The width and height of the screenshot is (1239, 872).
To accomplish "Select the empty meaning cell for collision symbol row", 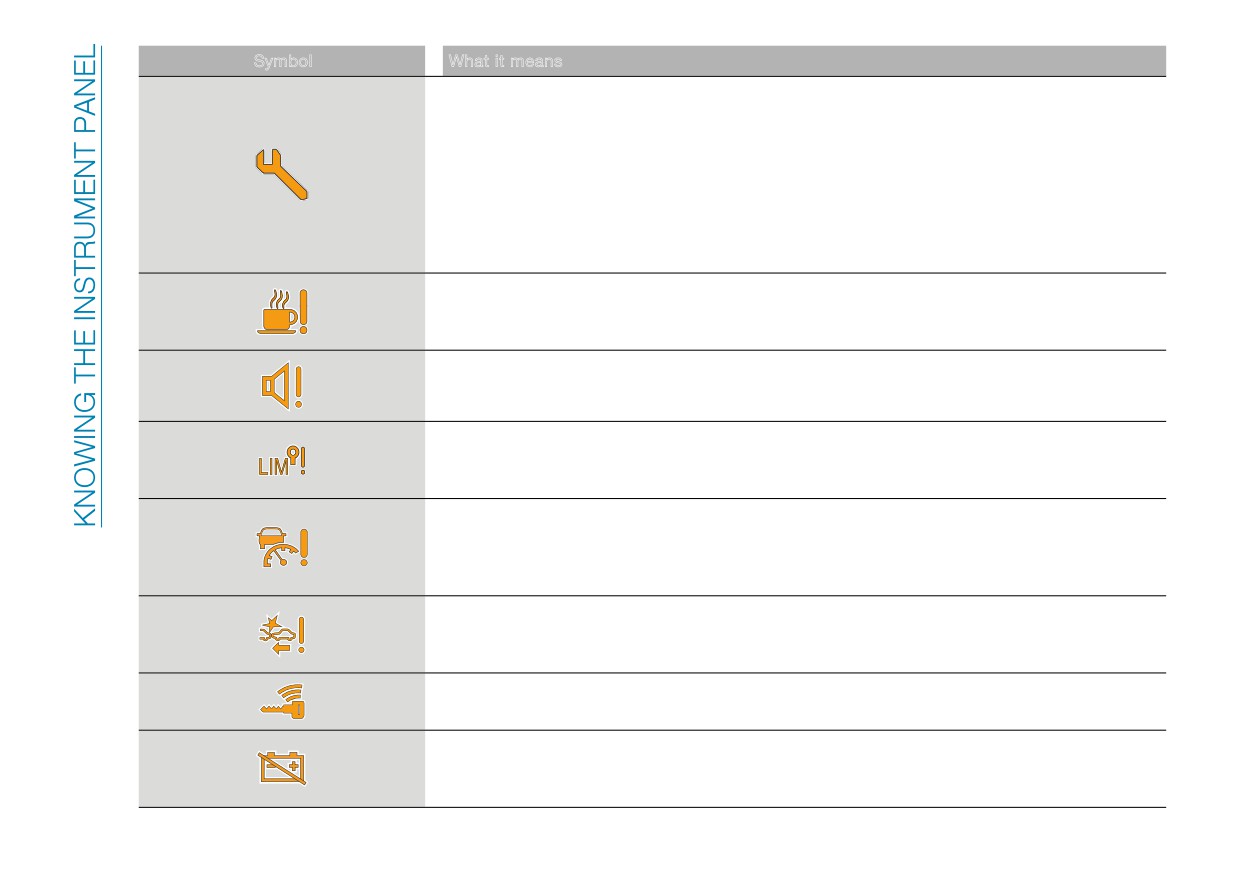I will (796, 634).
